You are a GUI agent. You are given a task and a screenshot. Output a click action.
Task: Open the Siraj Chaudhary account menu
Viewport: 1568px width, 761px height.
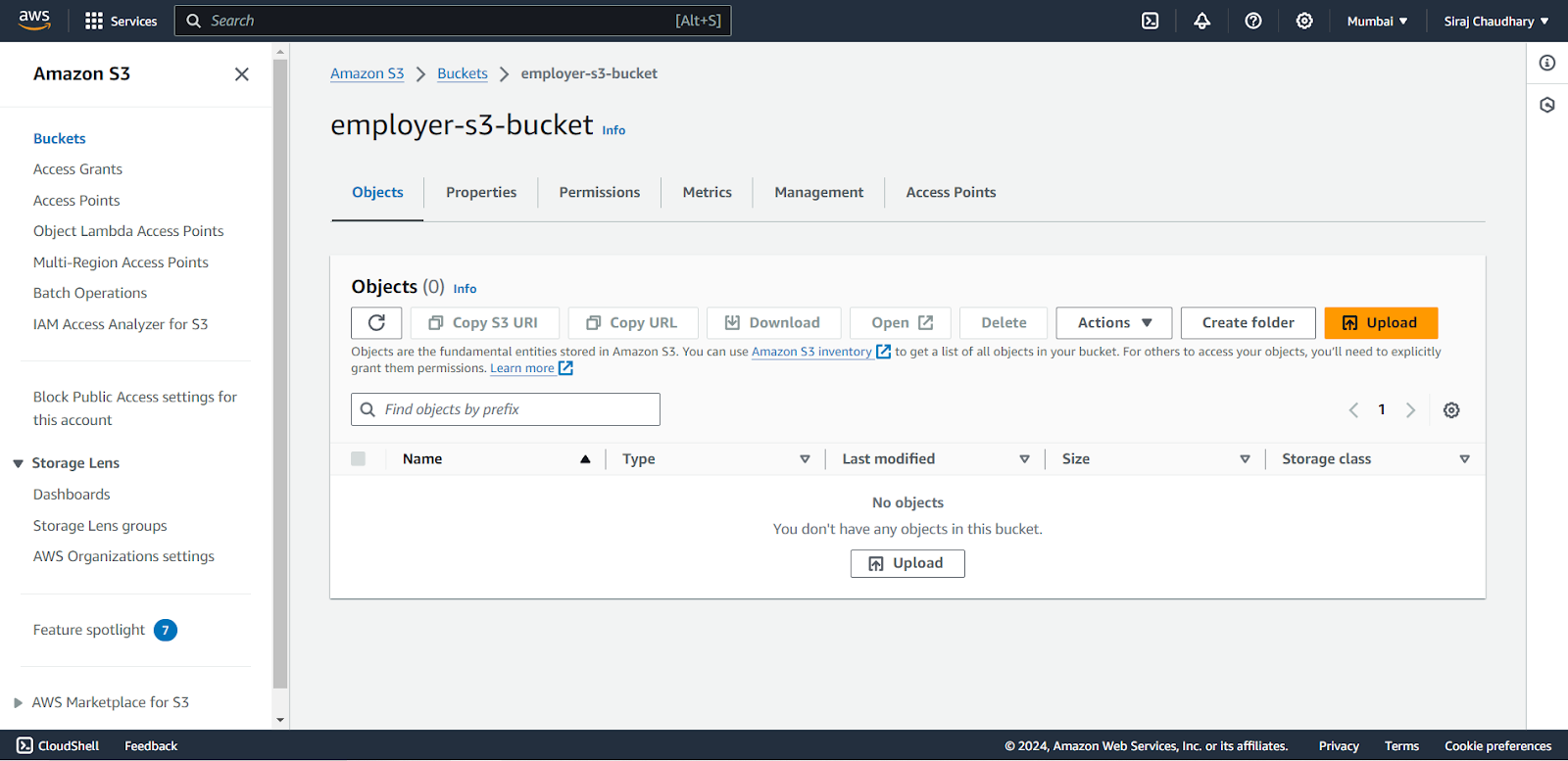coord(1496,21)
